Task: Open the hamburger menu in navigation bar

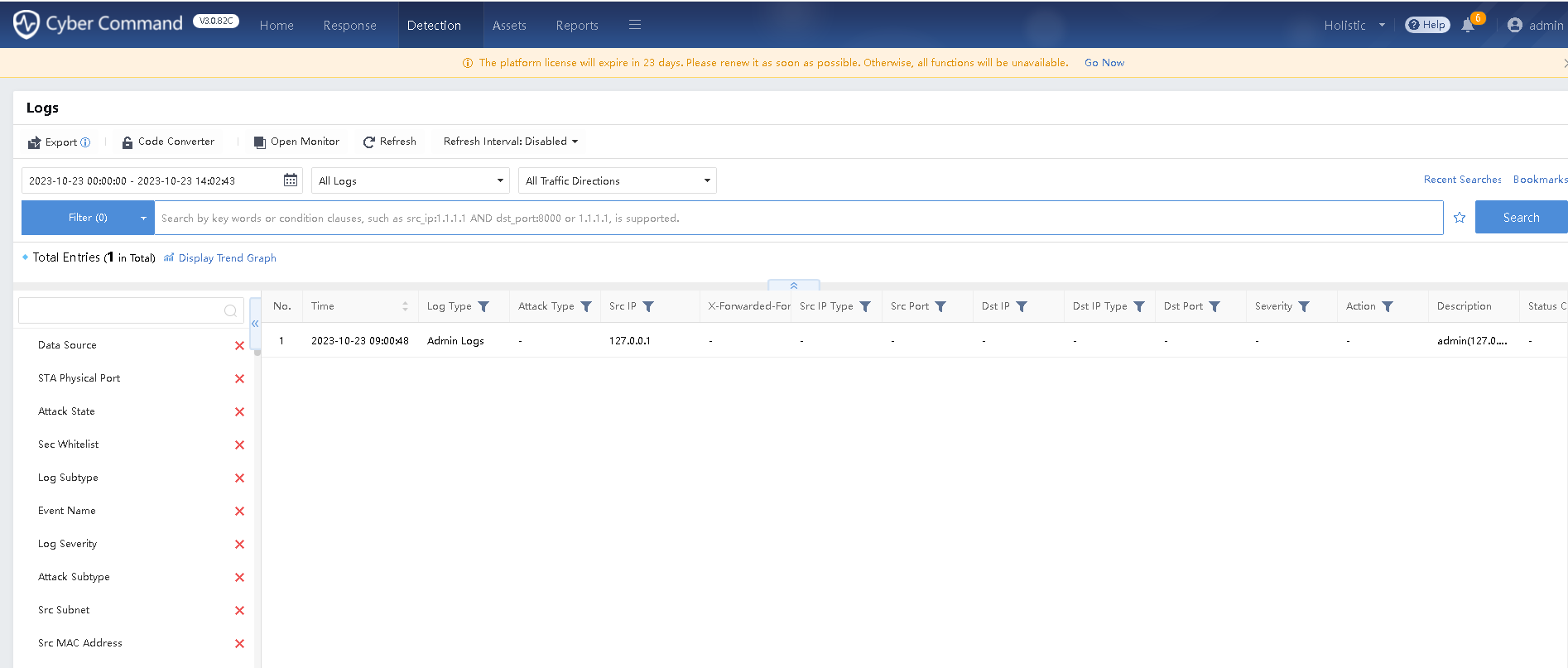Action: [635, 25]
